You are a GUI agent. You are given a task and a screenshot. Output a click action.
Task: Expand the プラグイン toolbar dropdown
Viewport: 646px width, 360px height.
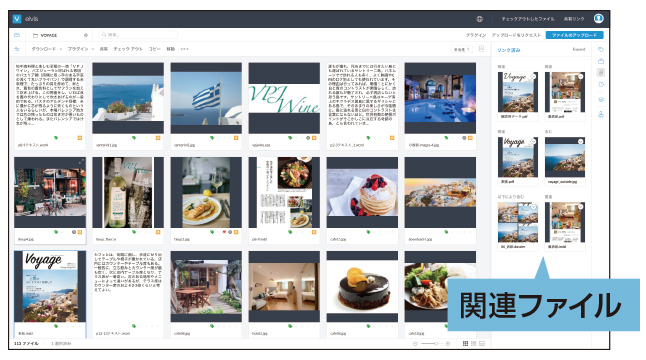point(80,49)
